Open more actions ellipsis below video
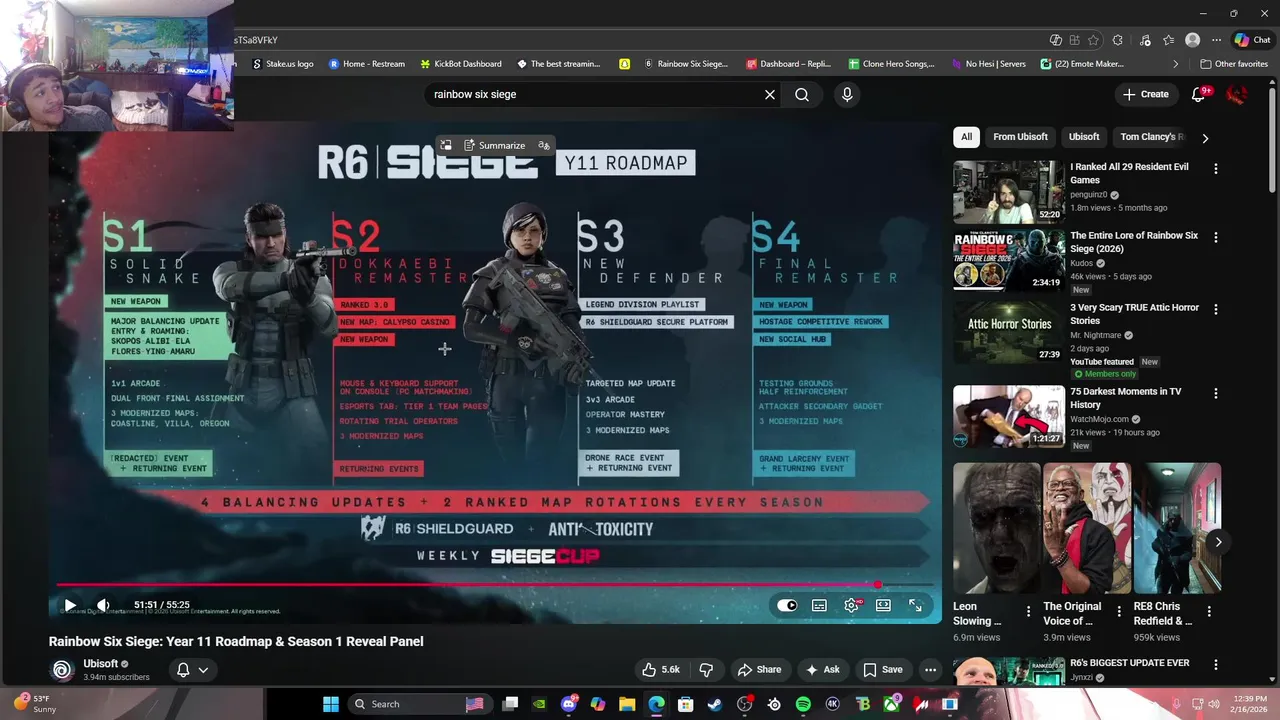Image resolution: width=1280 pixels, height=720 pixels. [931, 670]
